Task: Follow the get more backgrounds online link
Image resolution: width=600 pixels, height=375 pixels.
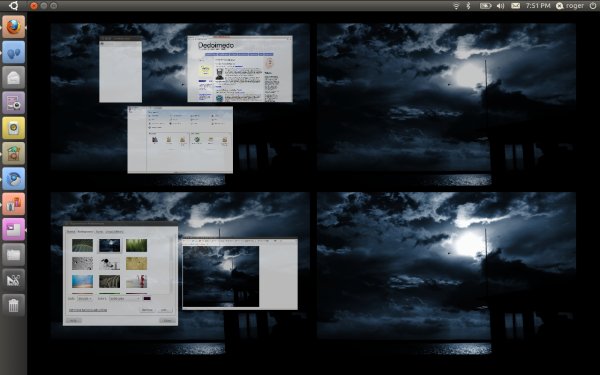Action: 88,310
